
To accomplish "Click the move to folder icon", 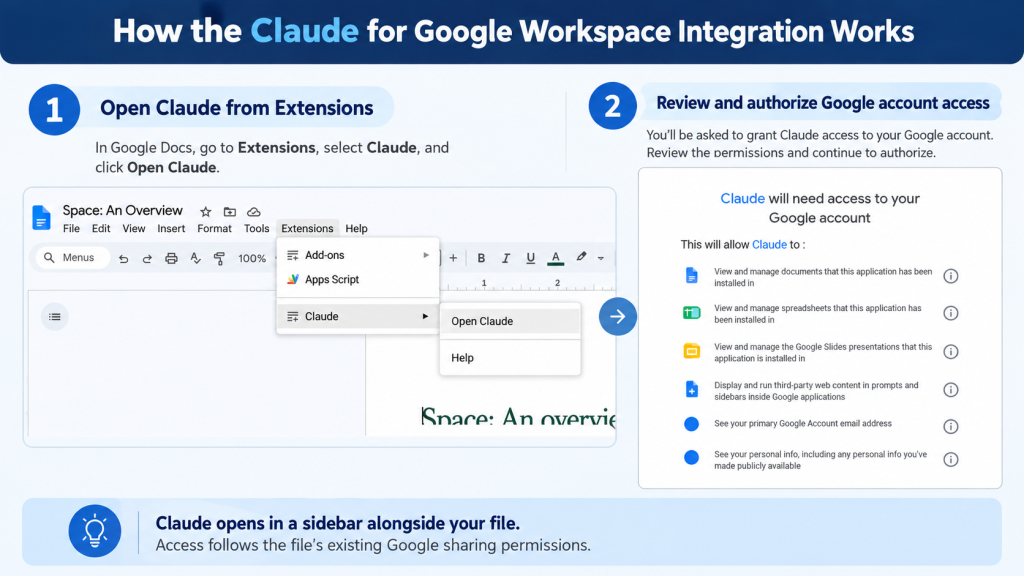I will coord(230,212).
